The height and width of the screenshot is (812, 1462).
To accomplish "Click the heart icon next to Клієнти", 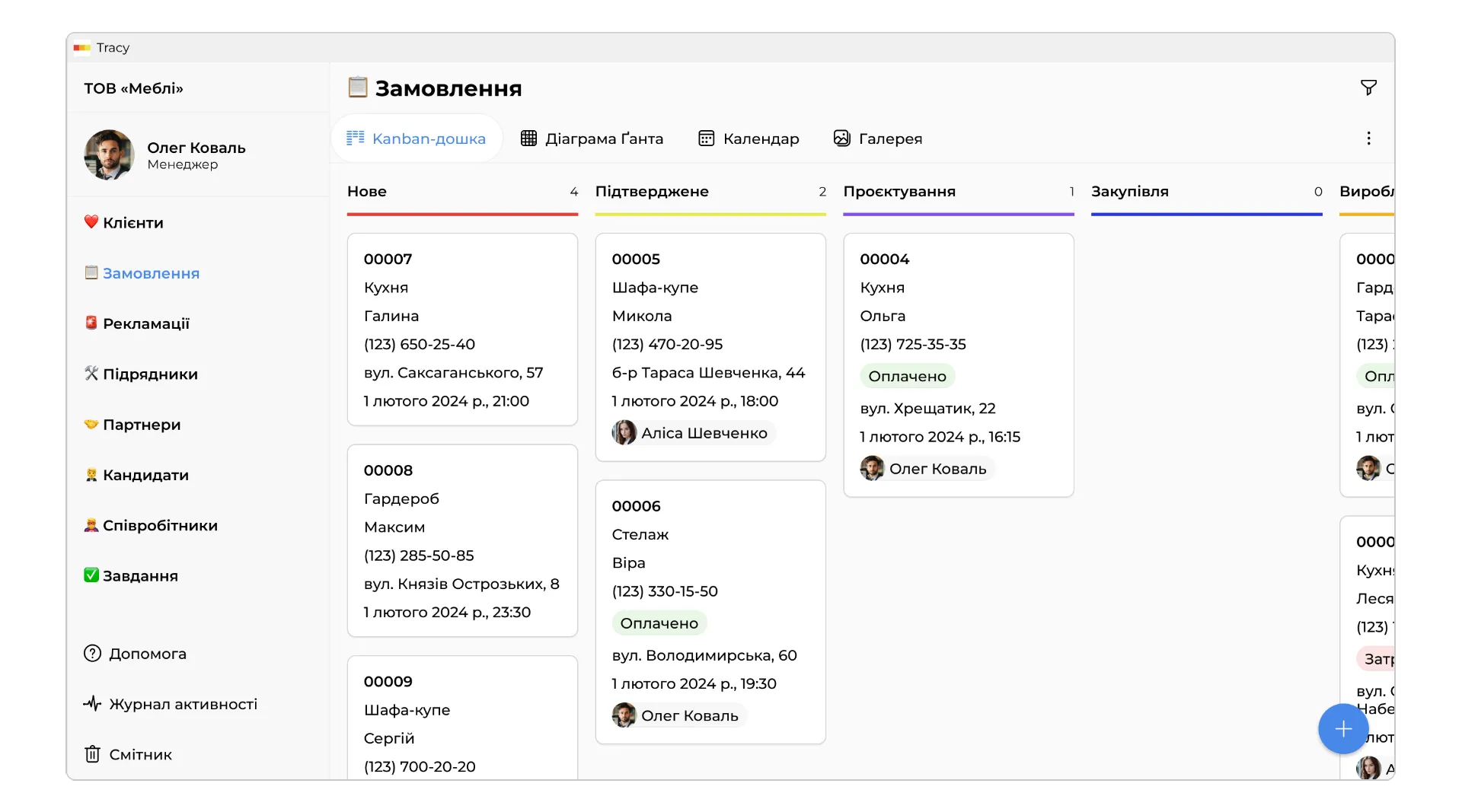I will [x=91, y=222].
